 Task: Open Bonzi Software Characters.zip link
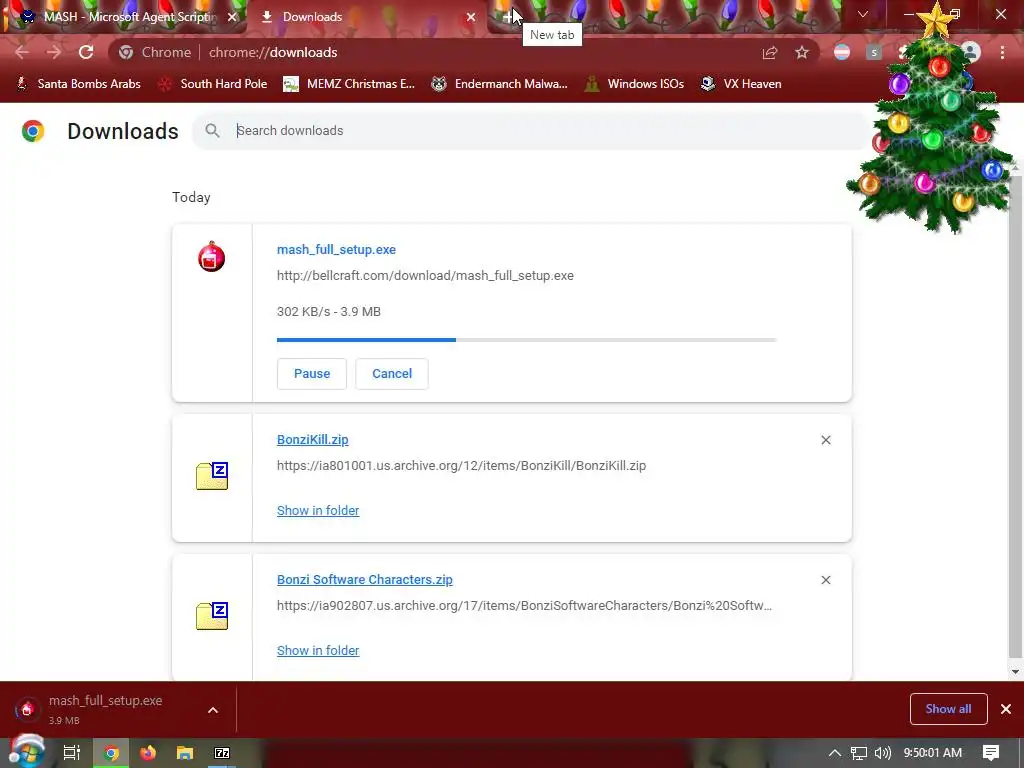(364, 579)
